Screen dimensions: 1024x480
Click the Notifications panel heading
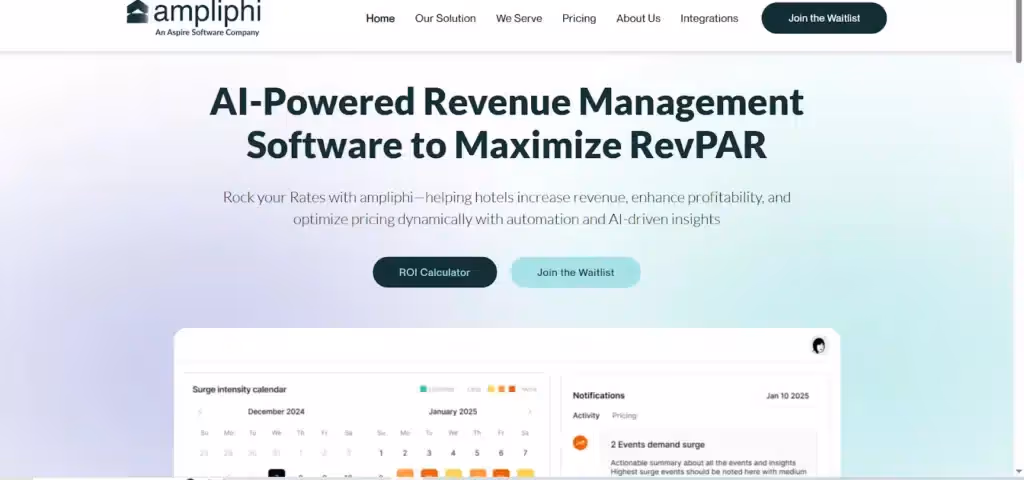pyautogui.click(x=599, y=396)
